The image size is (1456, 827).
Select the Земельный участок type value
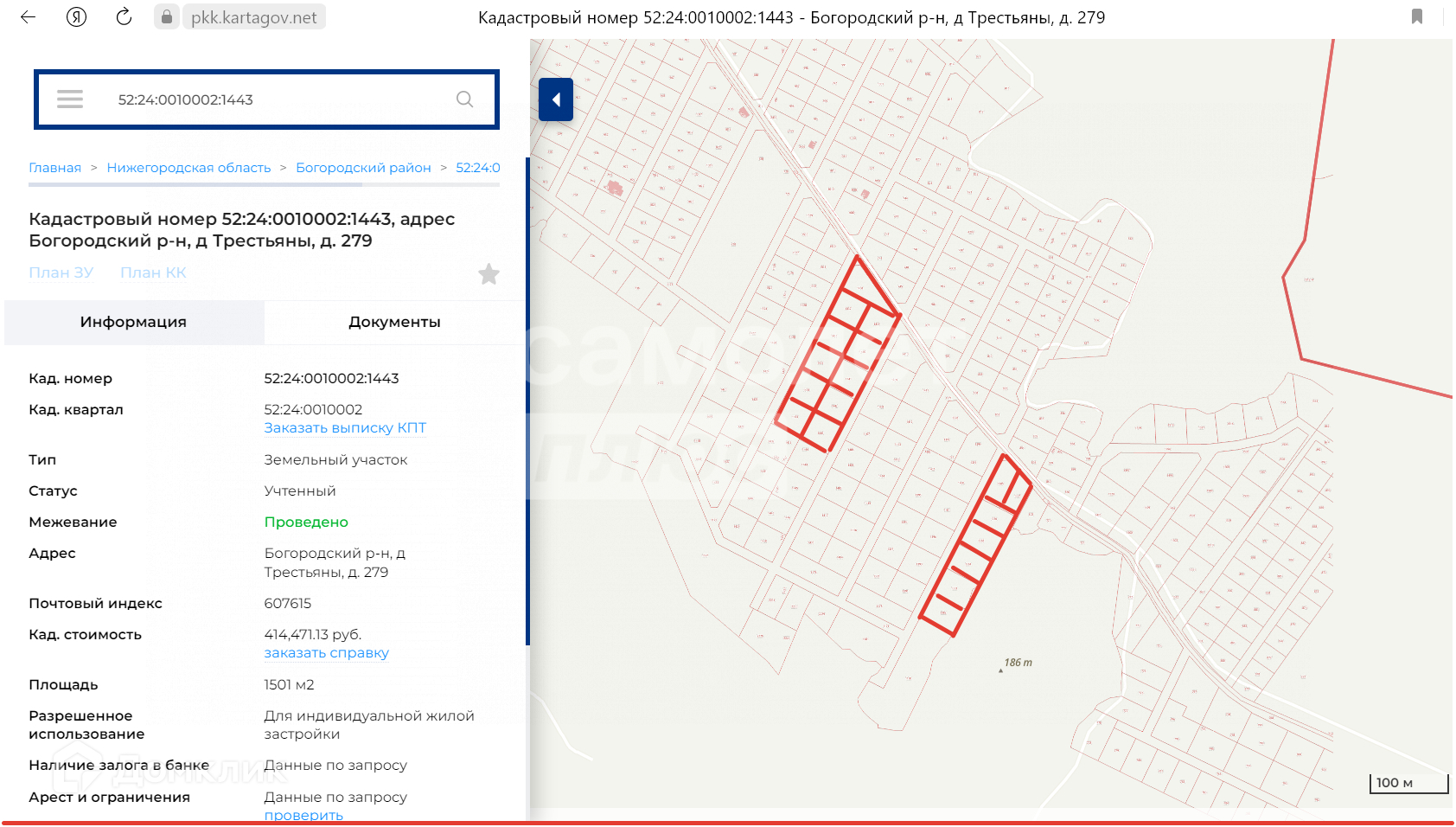tap(335, 459)
